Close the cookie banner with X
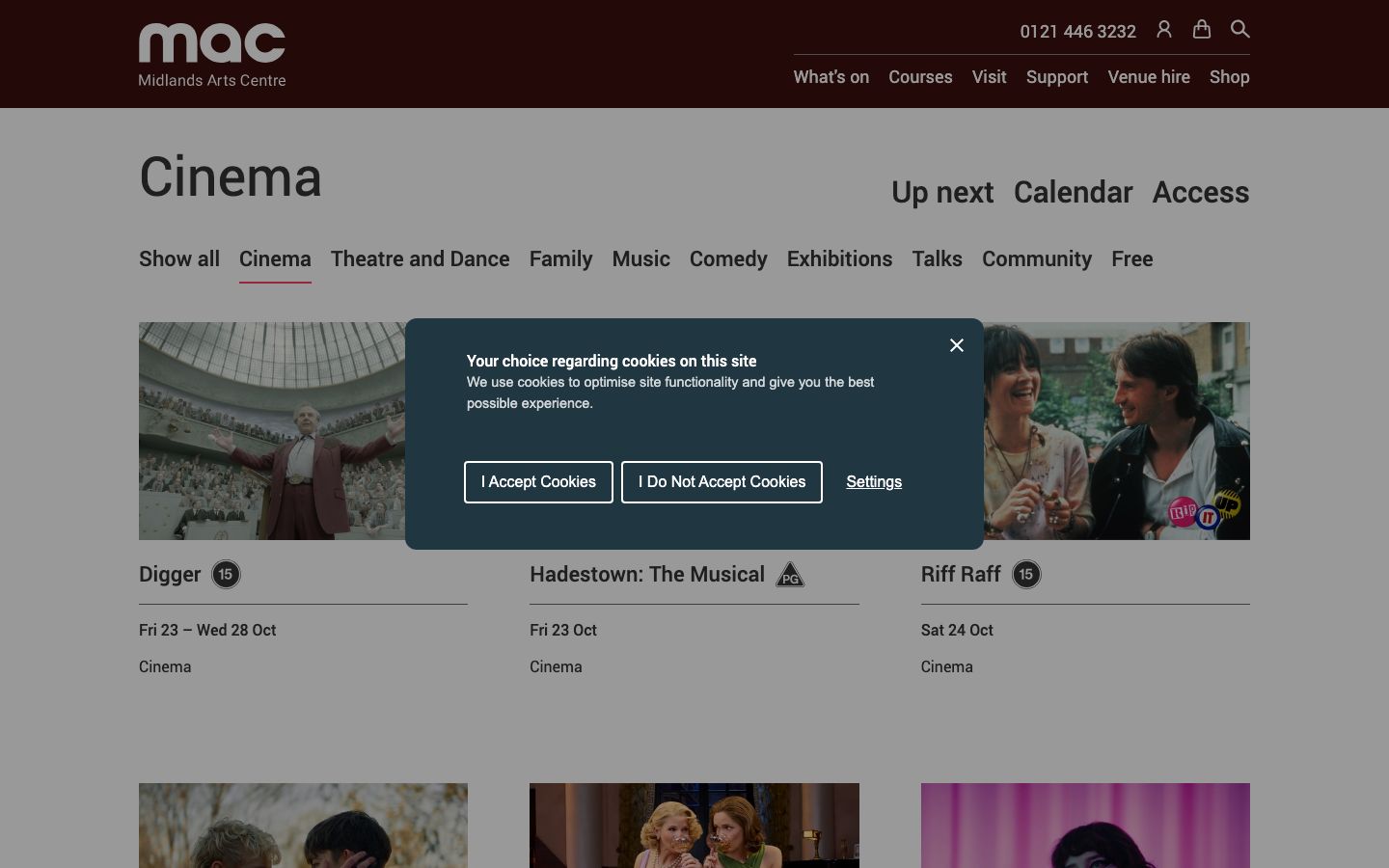This screenshot has height=868, width=1389. point(957,345)
